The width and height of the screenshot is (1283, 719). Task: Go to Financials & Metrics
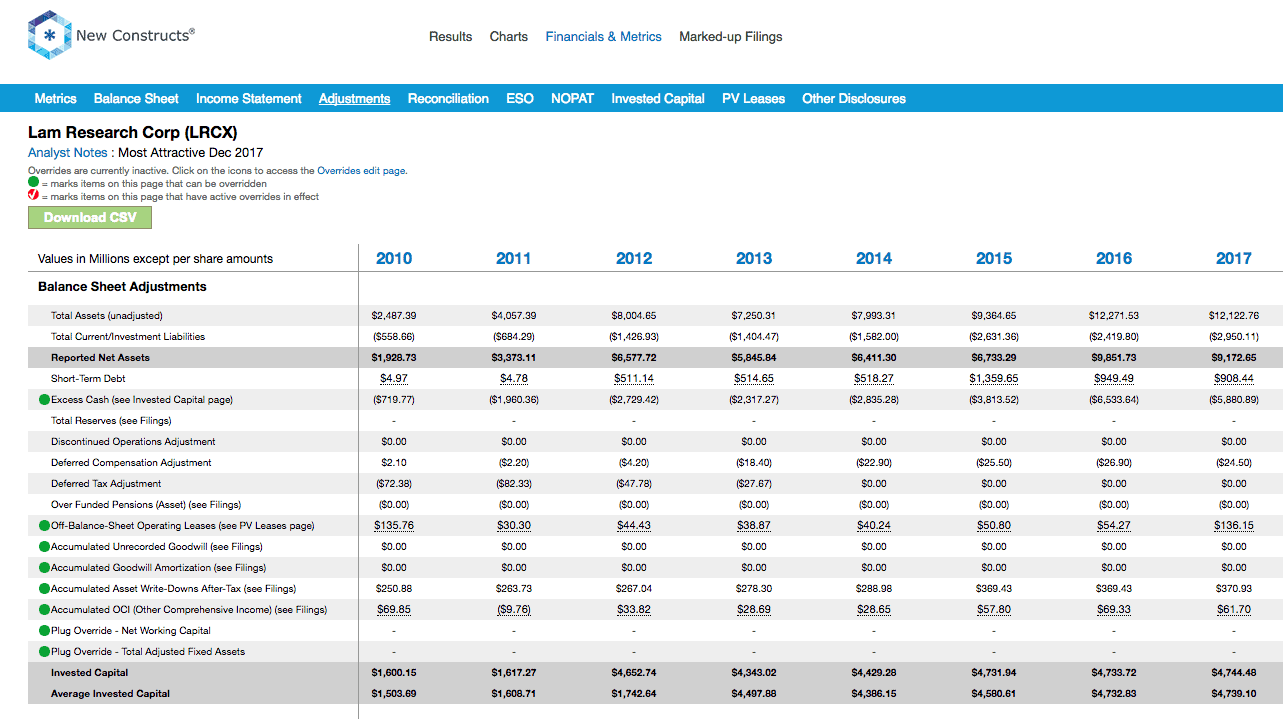point(604,37)
